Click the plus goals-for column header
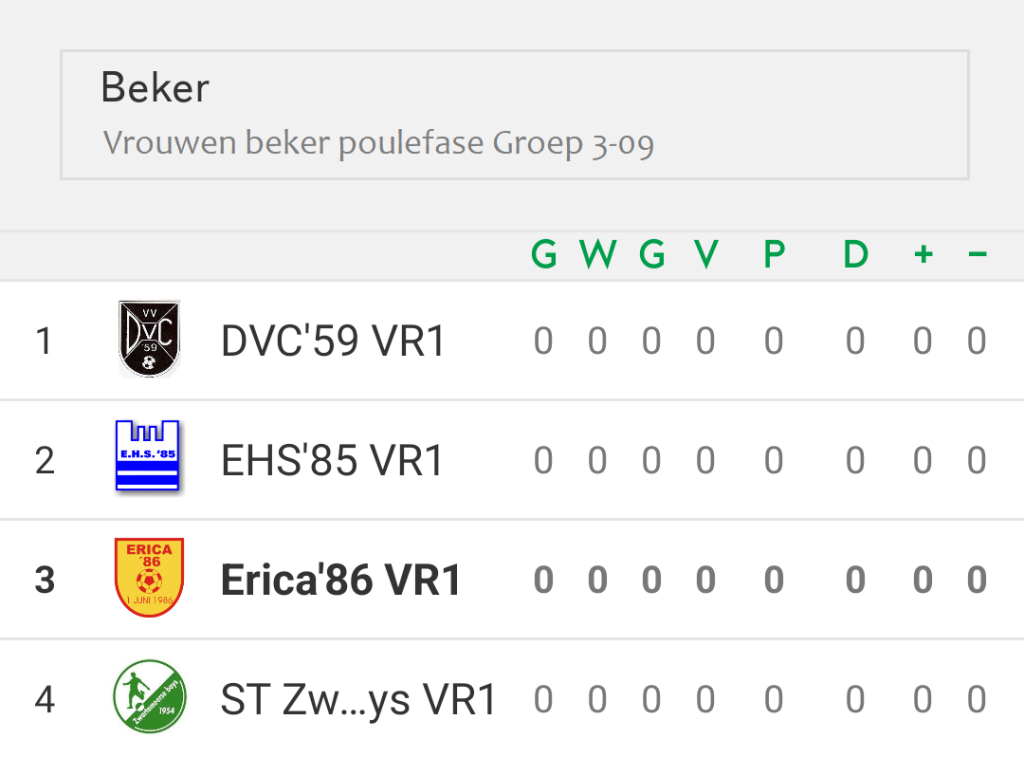The width and height of the screenshot is (1024, 757). pyautogui.click(x=923, y=254)
